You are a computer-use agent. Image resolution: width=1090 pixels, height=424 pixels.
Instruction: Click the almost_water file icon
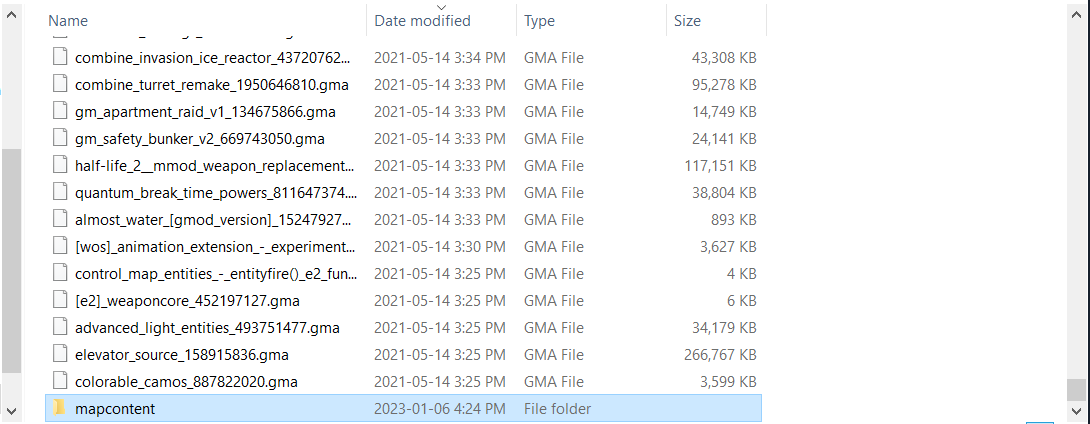[60, 219]
